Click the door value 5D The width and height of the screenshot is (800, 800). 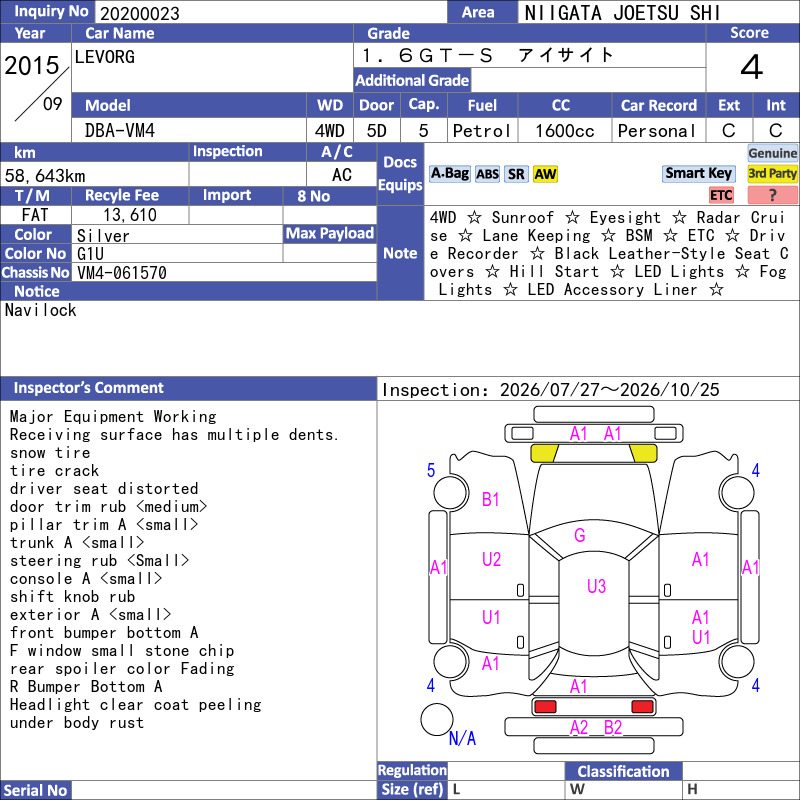377,131
